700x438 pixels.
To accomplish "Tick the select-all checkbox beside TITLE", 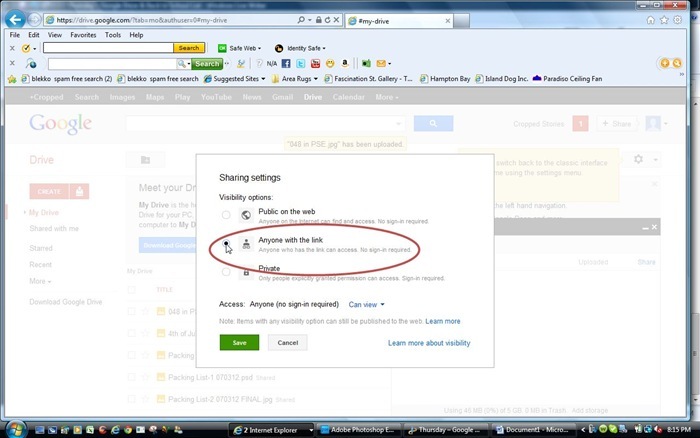I will click(132, 290).
